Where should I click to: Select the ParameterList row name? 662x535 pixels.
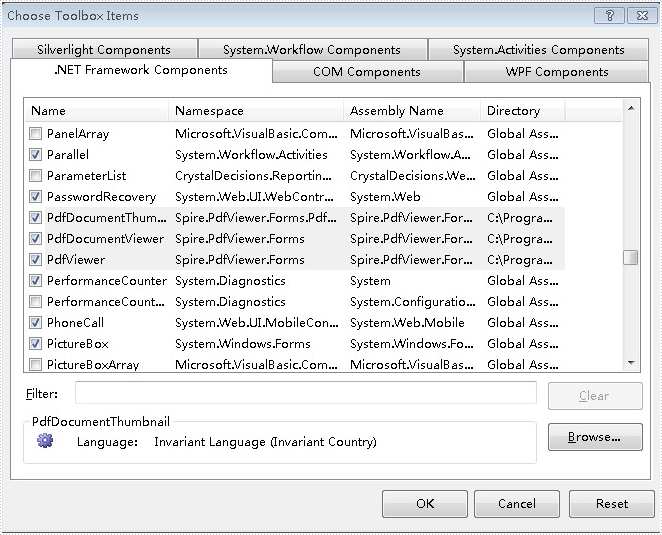[x=87, y=176]
